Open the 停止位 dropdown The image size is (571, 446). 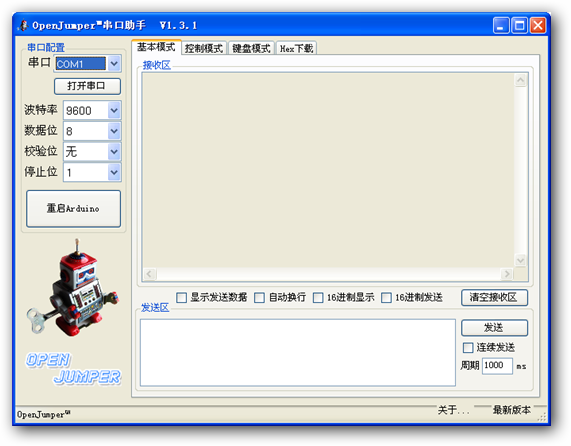pos(114,172)
